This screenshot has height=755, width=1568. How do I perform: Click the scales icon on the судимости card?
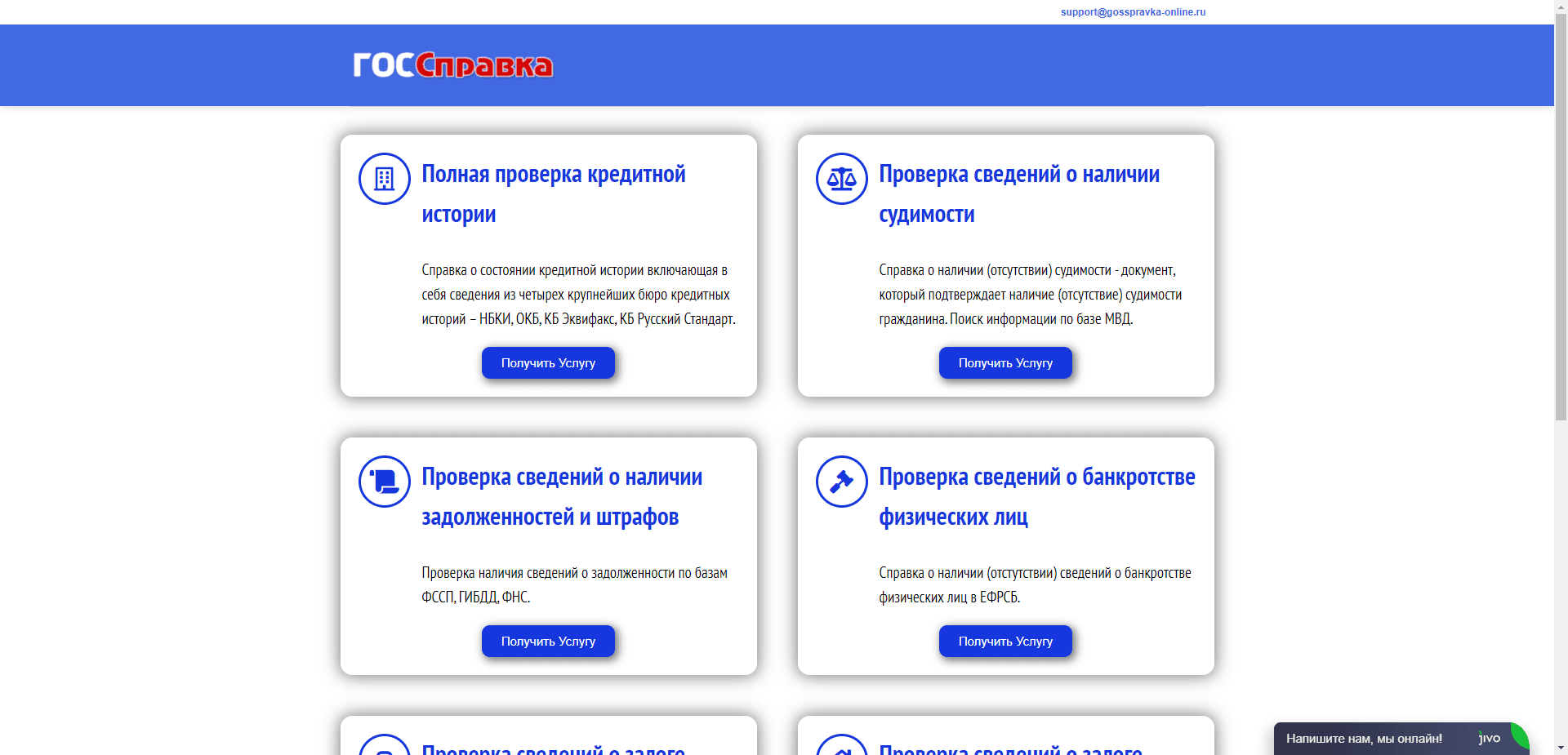(841, 179)
